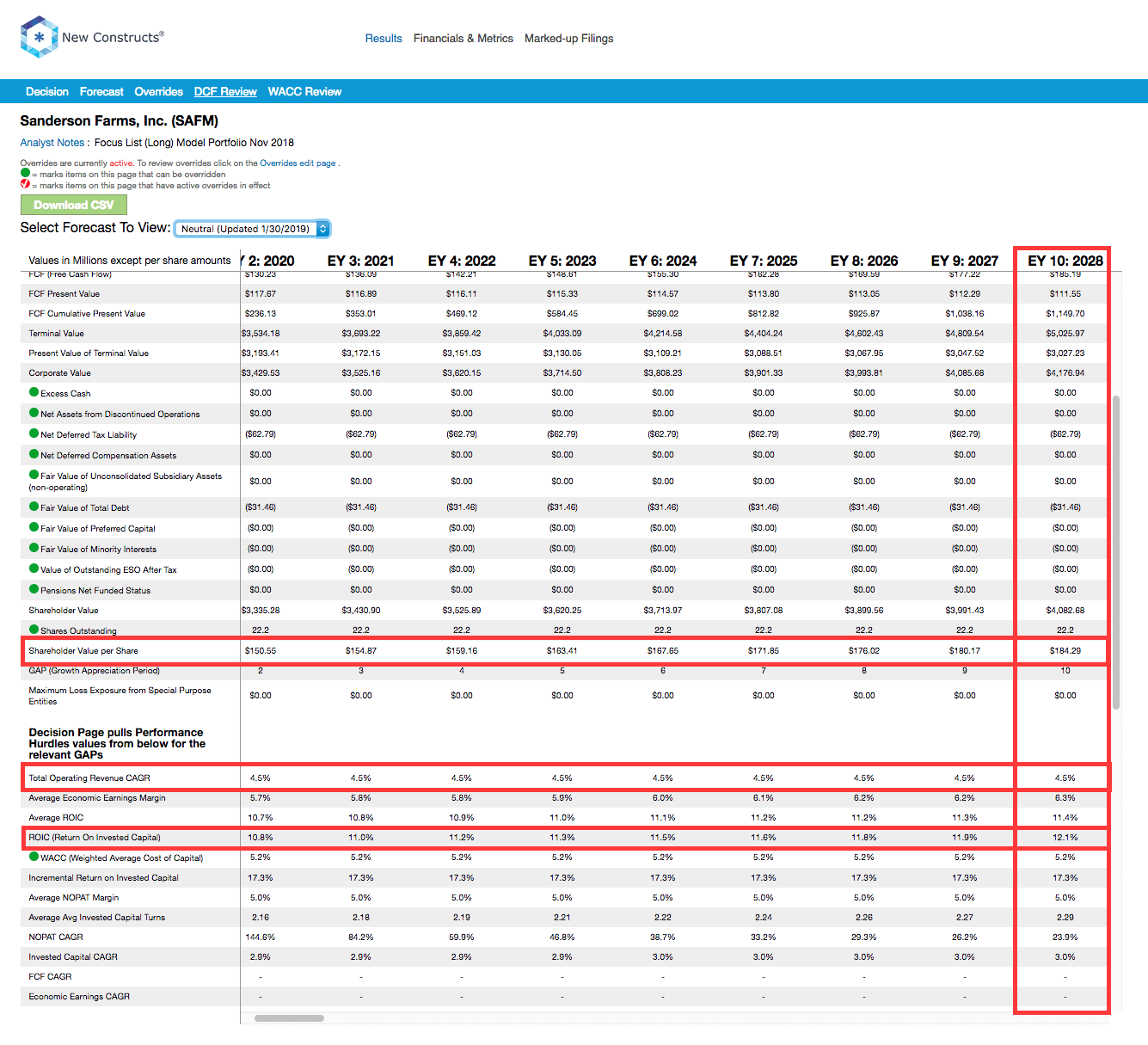
Task: Click the vertical scrollbar thumb beside the table
Action: [x=1116, y=552]
